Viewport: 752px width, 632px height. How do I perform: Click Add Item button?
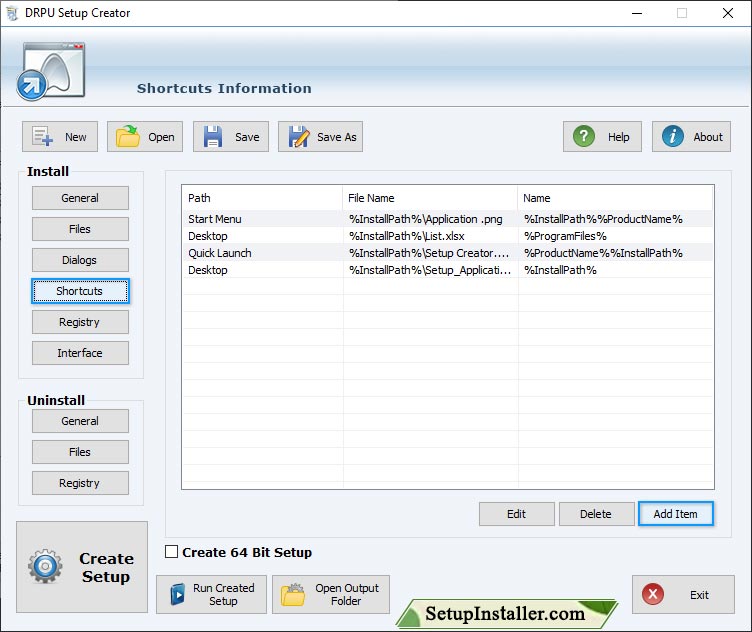(676, 514)
